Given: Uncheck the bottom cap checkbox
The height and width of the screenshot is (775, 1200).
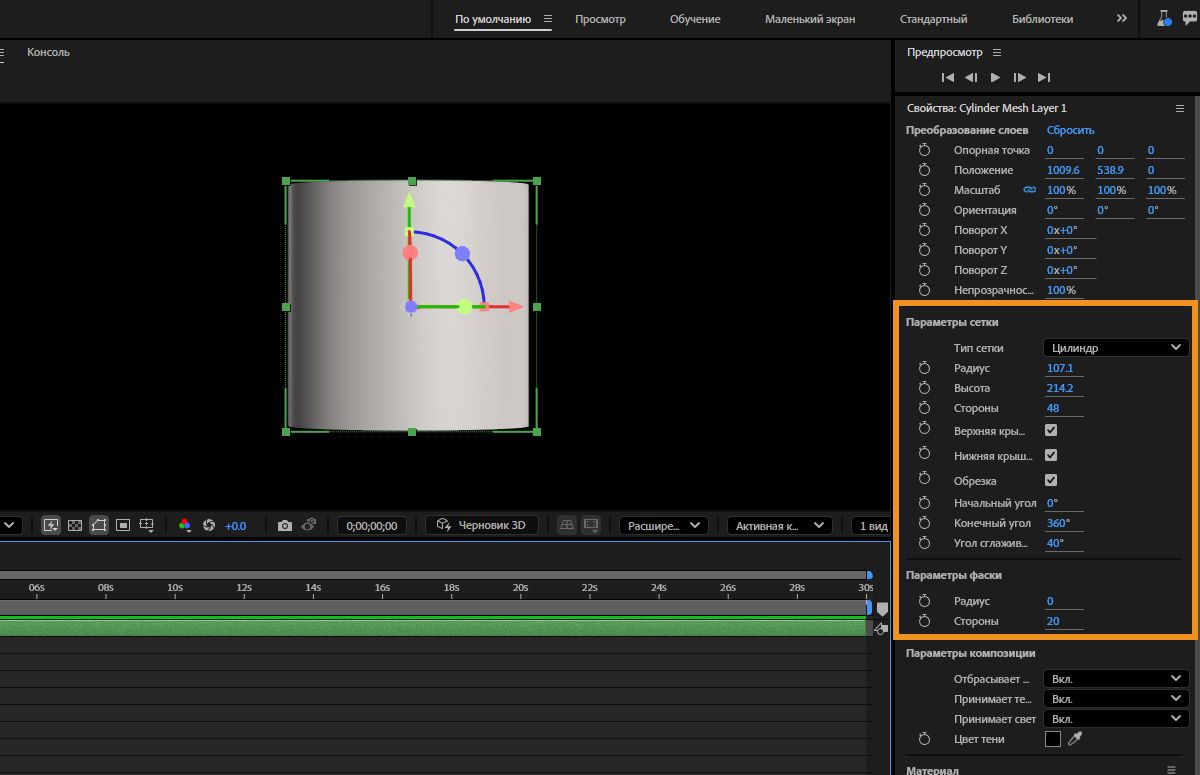Looking at the screenshot, I should pos(1051,455).
